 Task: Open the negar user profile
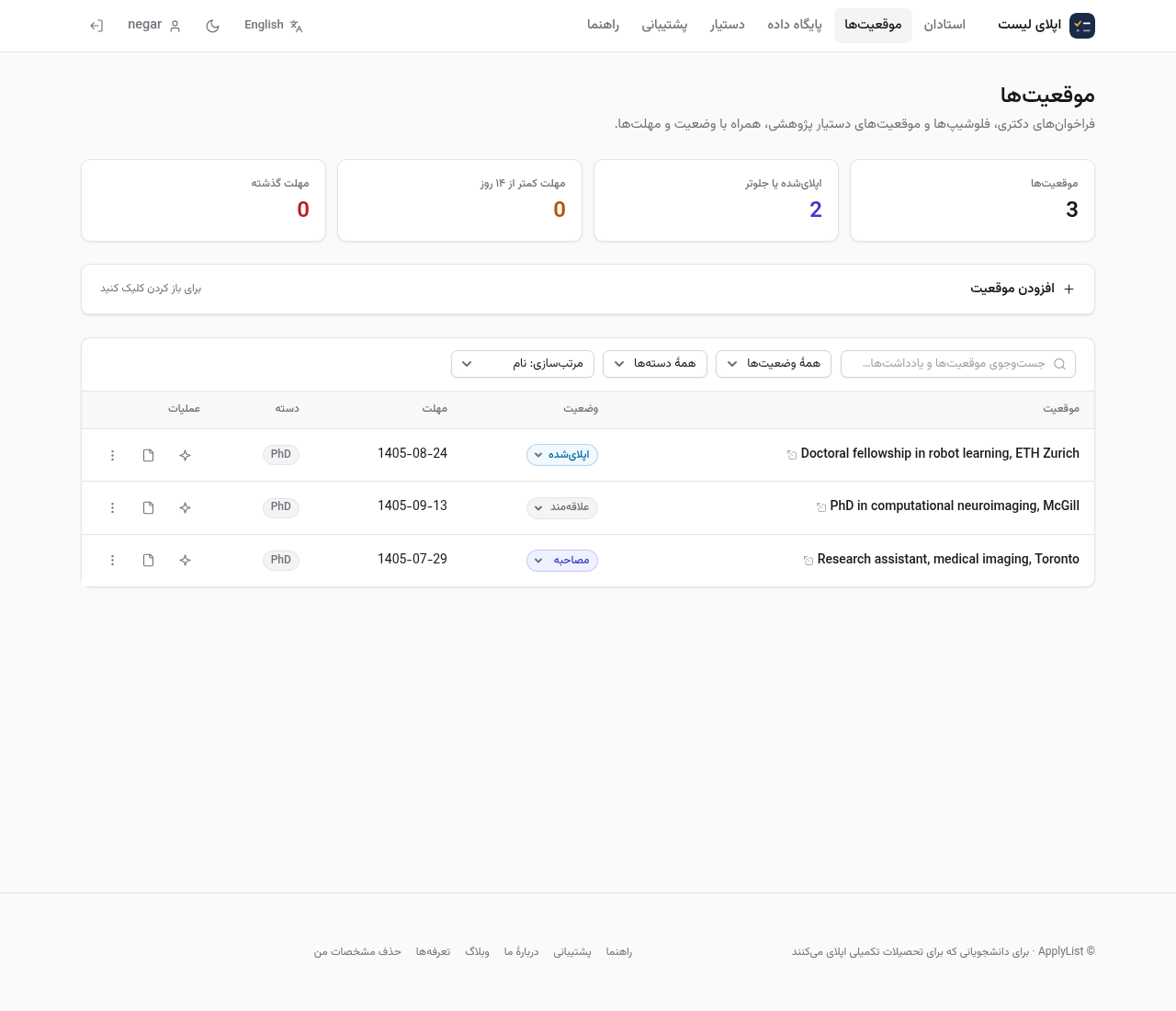153,25
